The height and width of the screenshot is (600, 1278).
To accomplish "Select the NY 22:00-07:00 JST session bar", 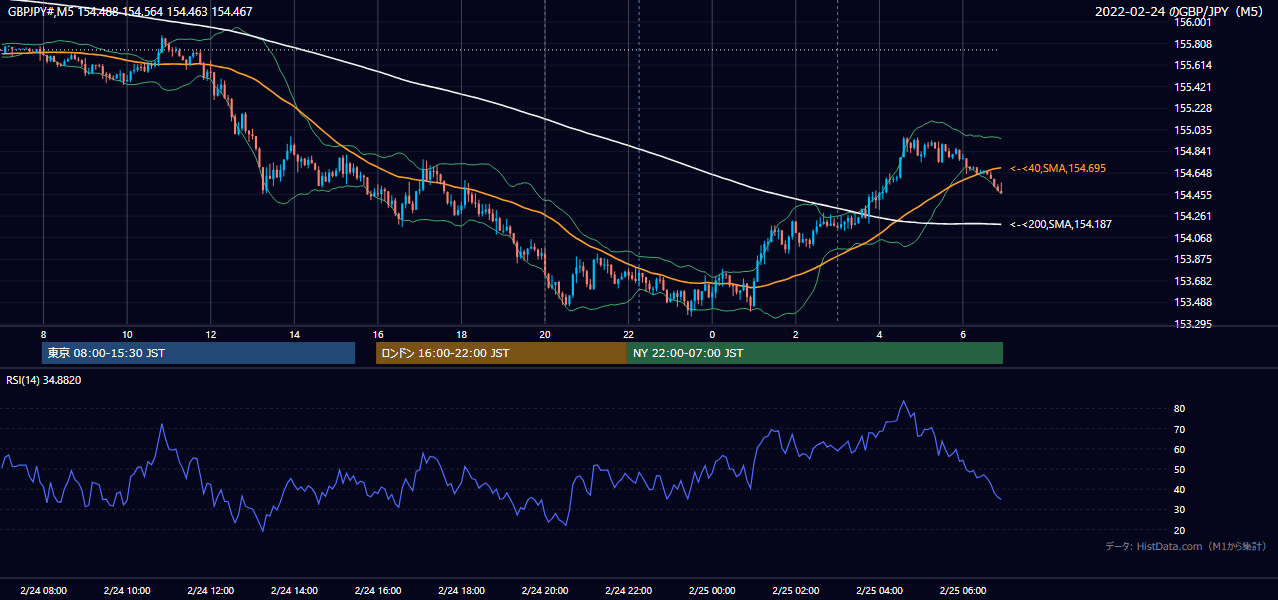I will pos(815,353).
